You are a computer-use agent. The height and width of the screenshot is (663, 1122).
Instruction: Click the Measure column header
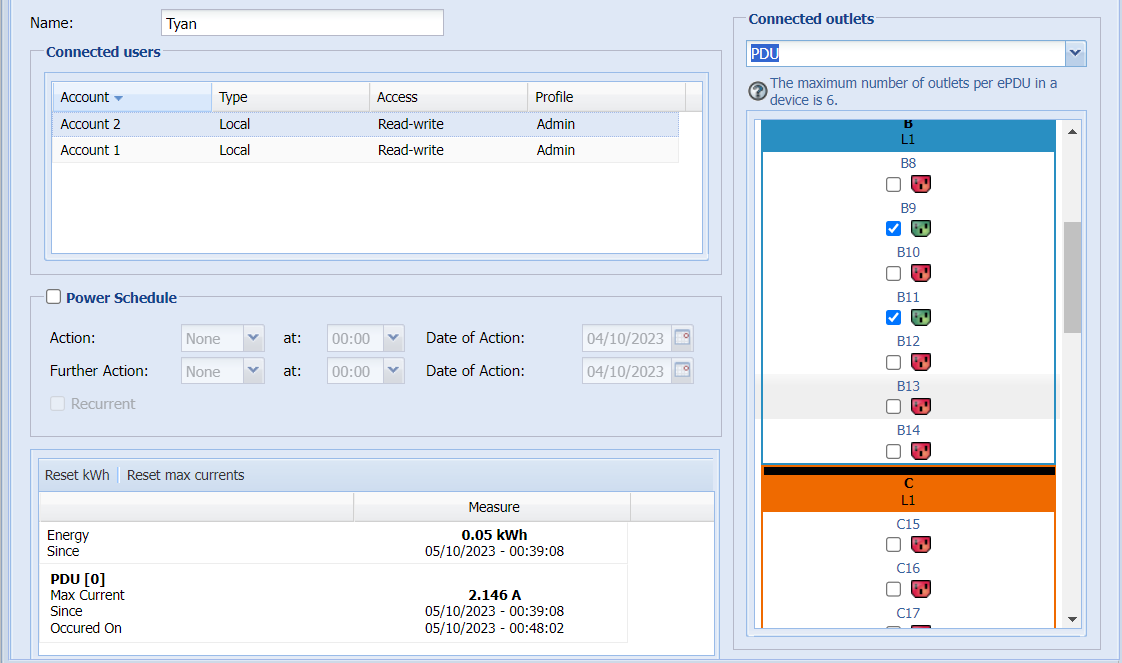pyautogui.click(x=492, y=507)
